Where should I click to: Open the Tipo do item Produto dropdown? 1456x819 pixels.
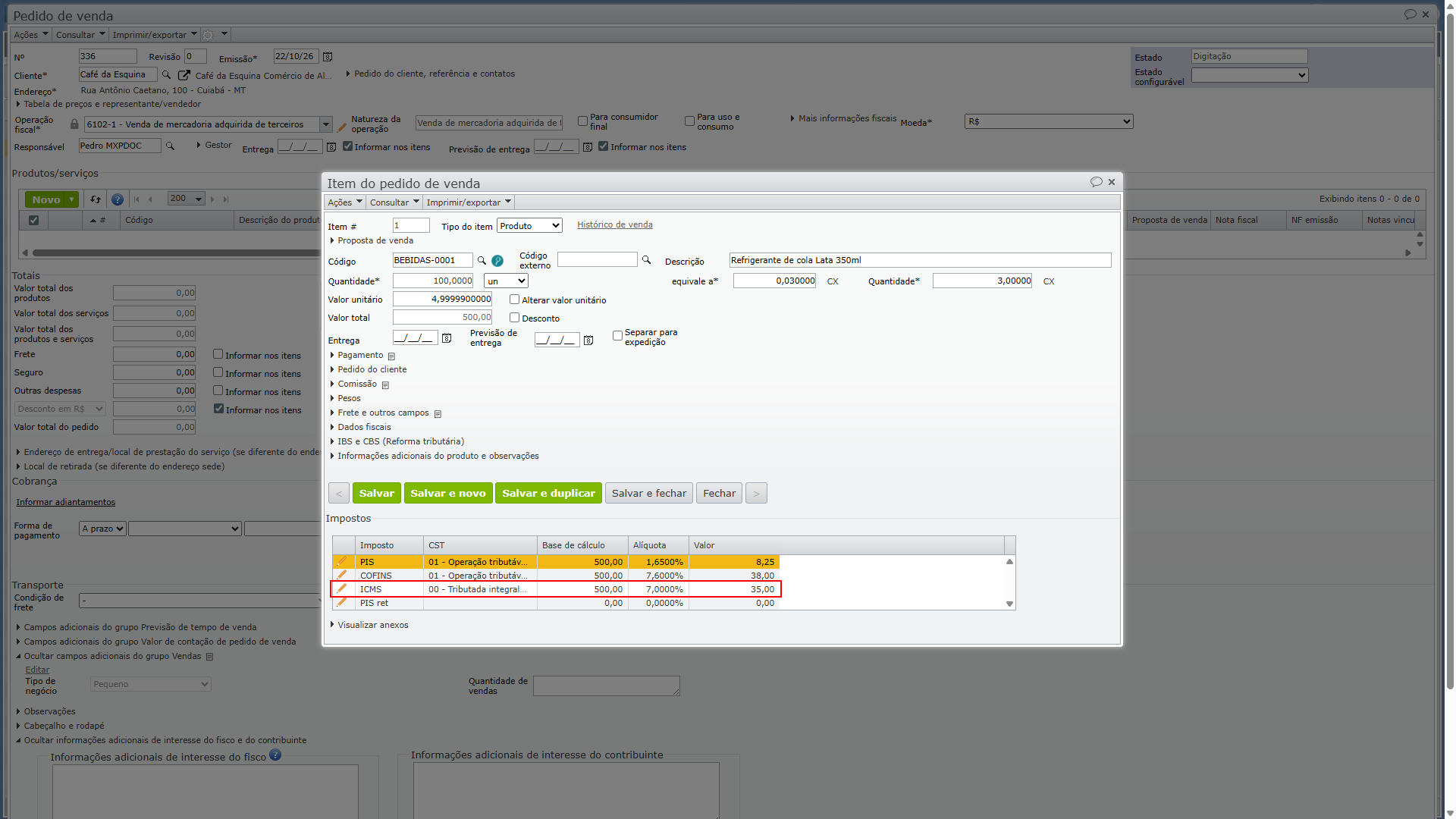pyautogui.click(x=529, y=226)
